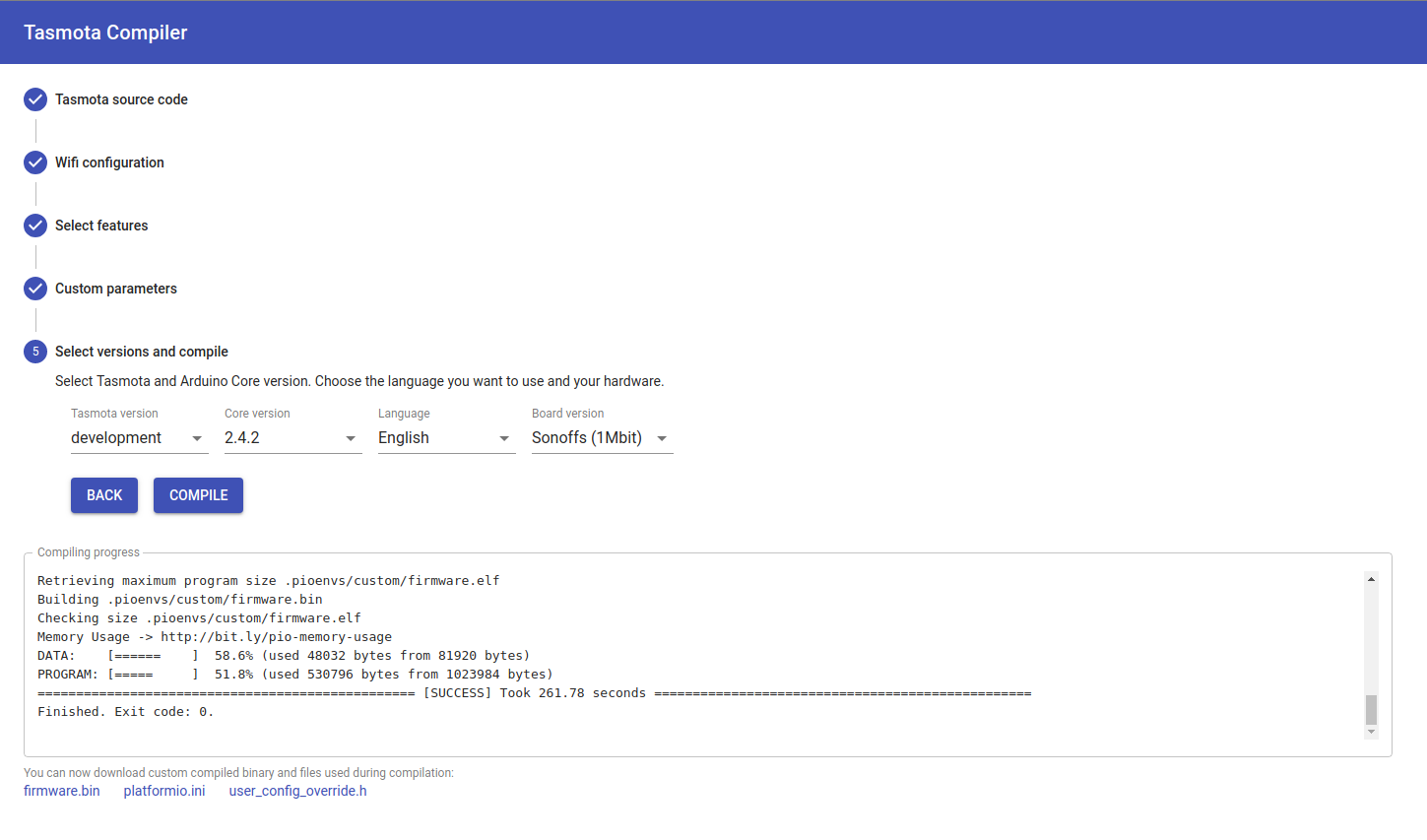The width and height of the screenshot is (1427, 840).
Task: Click the COMPILE button
Action: click(199, 495)
